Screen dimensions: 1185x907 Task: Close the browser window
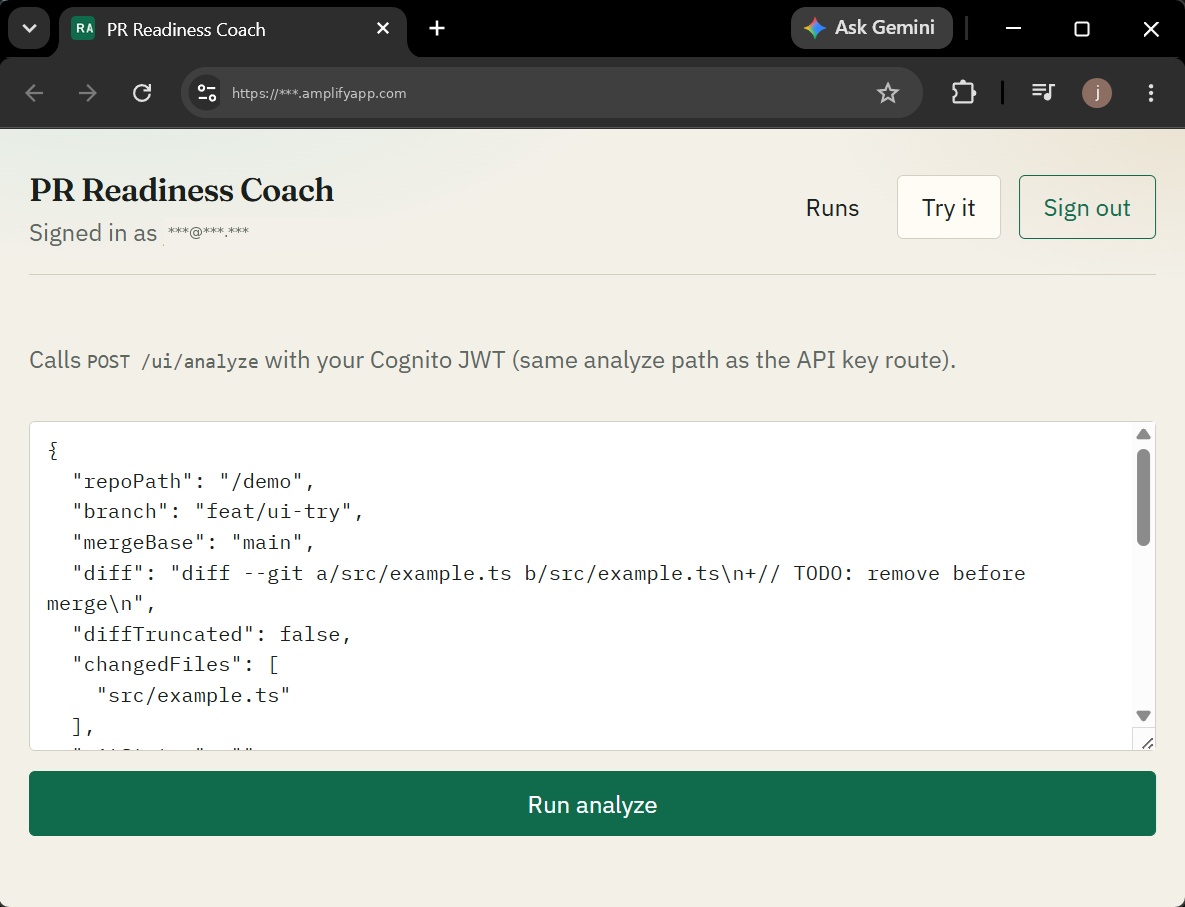[x=1150, y=29]
